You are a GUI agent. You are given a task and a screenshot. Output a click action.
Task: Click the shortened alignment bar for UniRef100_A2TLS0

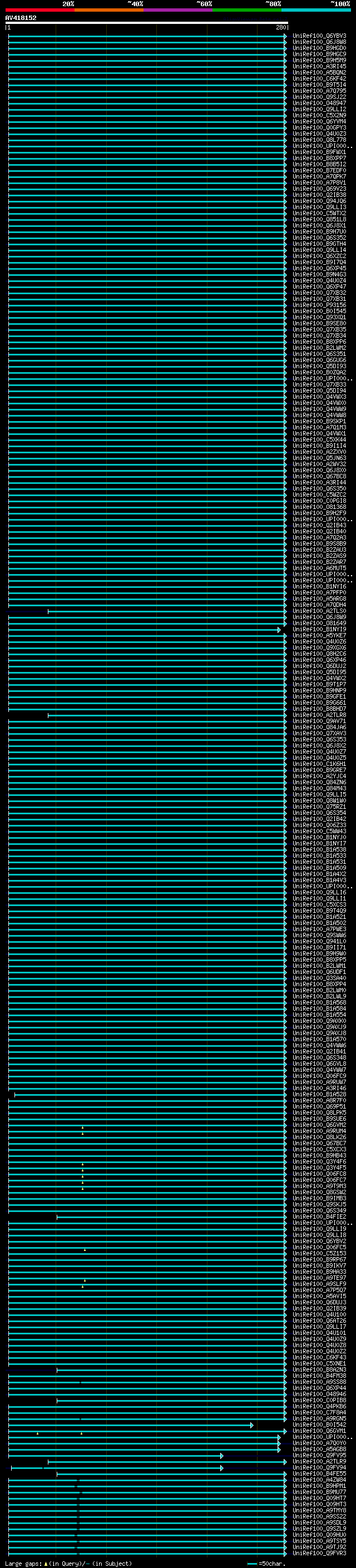[x=167, y=611]
